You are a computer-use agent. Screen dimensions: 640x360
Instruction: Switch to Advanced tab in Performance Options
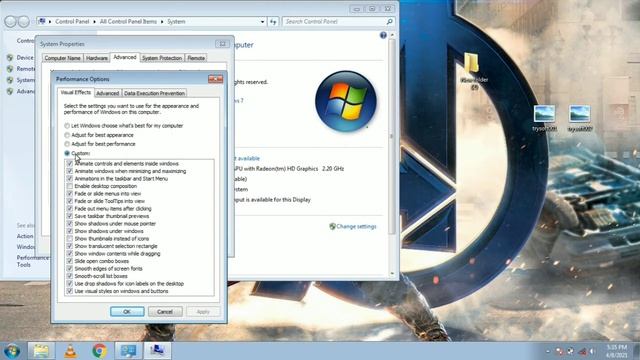(x=107, y=93)
